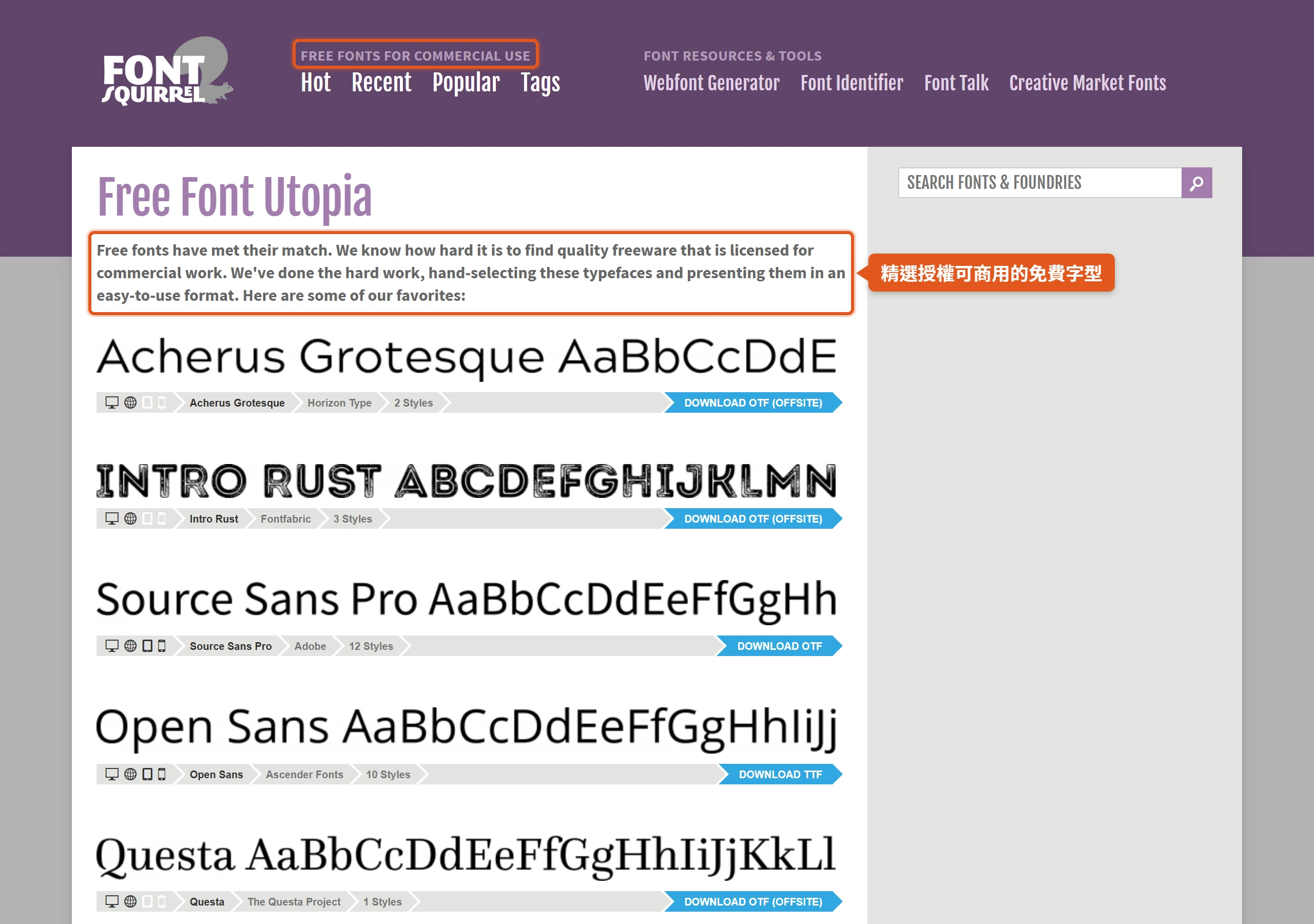This screenshot has height=924, width=1314.
Task: Open the Tags menu
Action: pyautogui.click(x=540, y=84)
